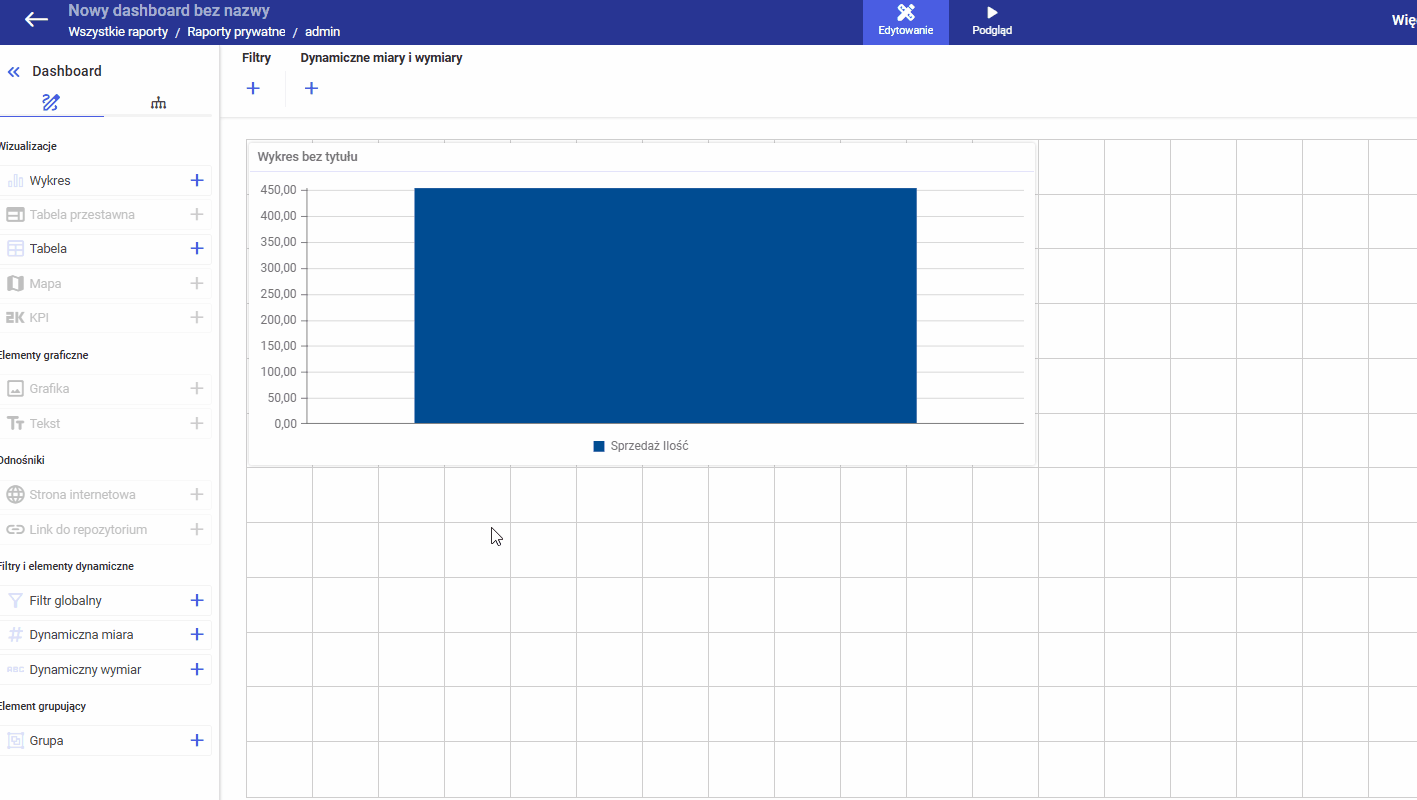Open the admin breadcrumb folder
This screenshot has height=800, width=1417.
(323, 32)
